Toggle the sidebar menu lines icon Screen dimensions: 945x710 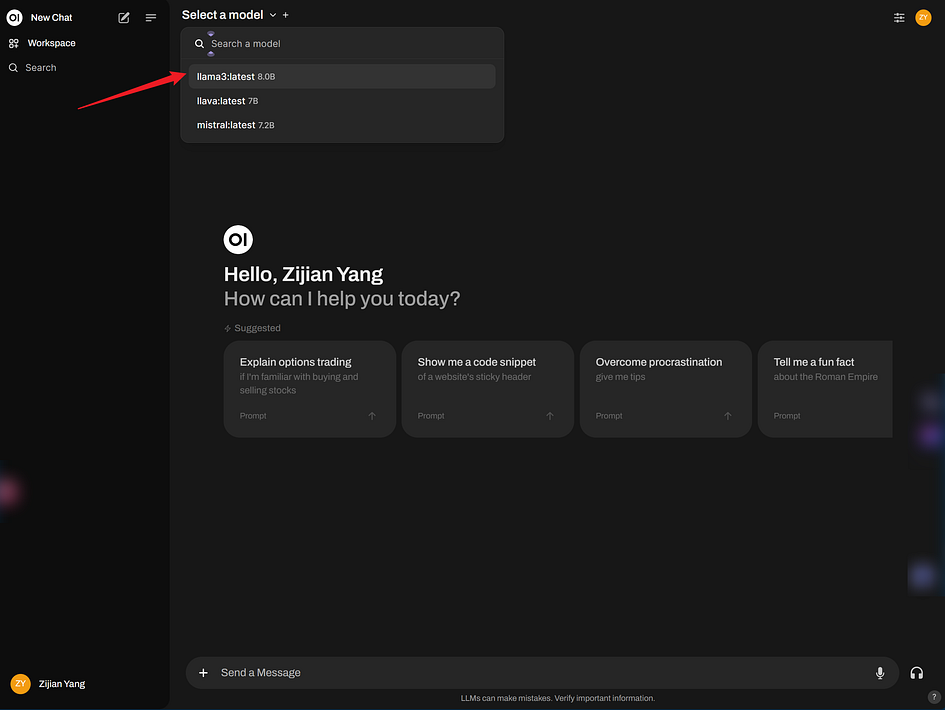click(x=151, y=17)
